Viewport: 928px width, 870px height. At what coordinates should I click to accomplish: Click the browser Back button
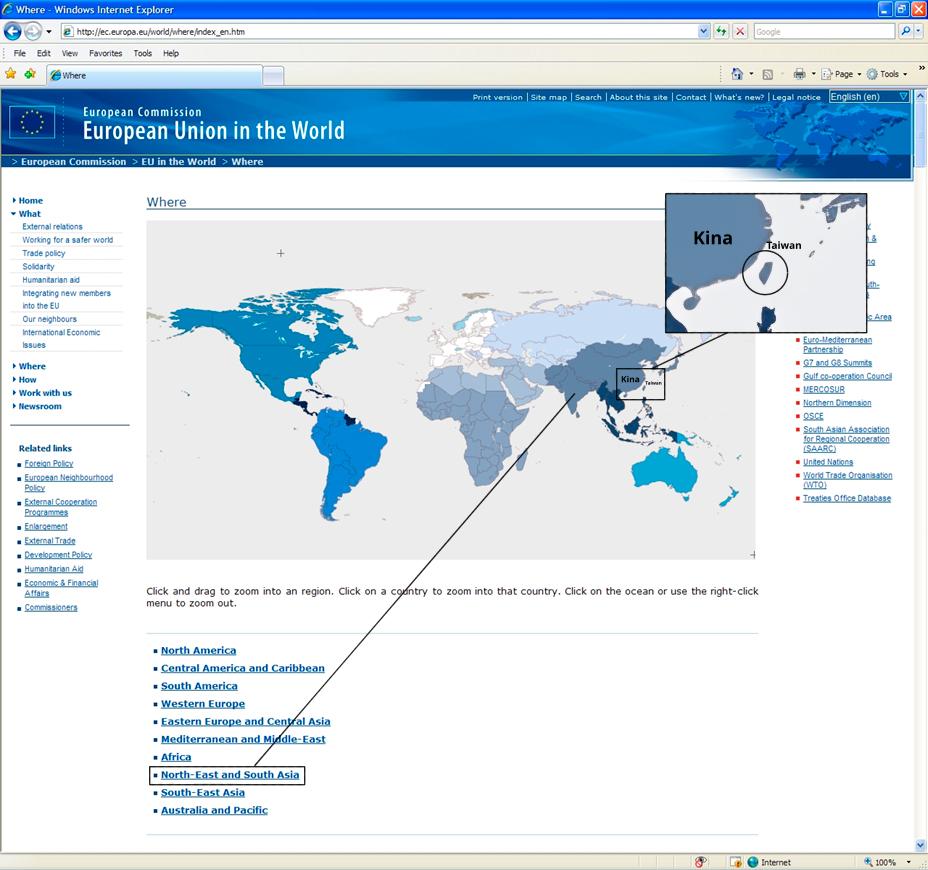click(12, 31)
